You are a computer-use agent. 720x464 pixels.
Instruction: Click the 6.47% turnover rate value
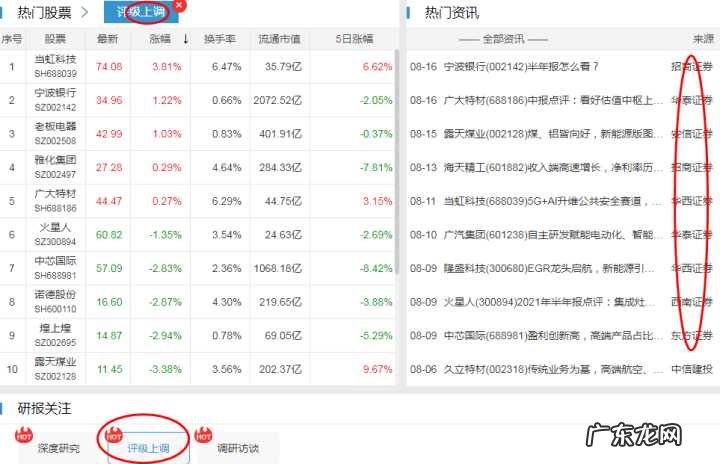(226, 67)
